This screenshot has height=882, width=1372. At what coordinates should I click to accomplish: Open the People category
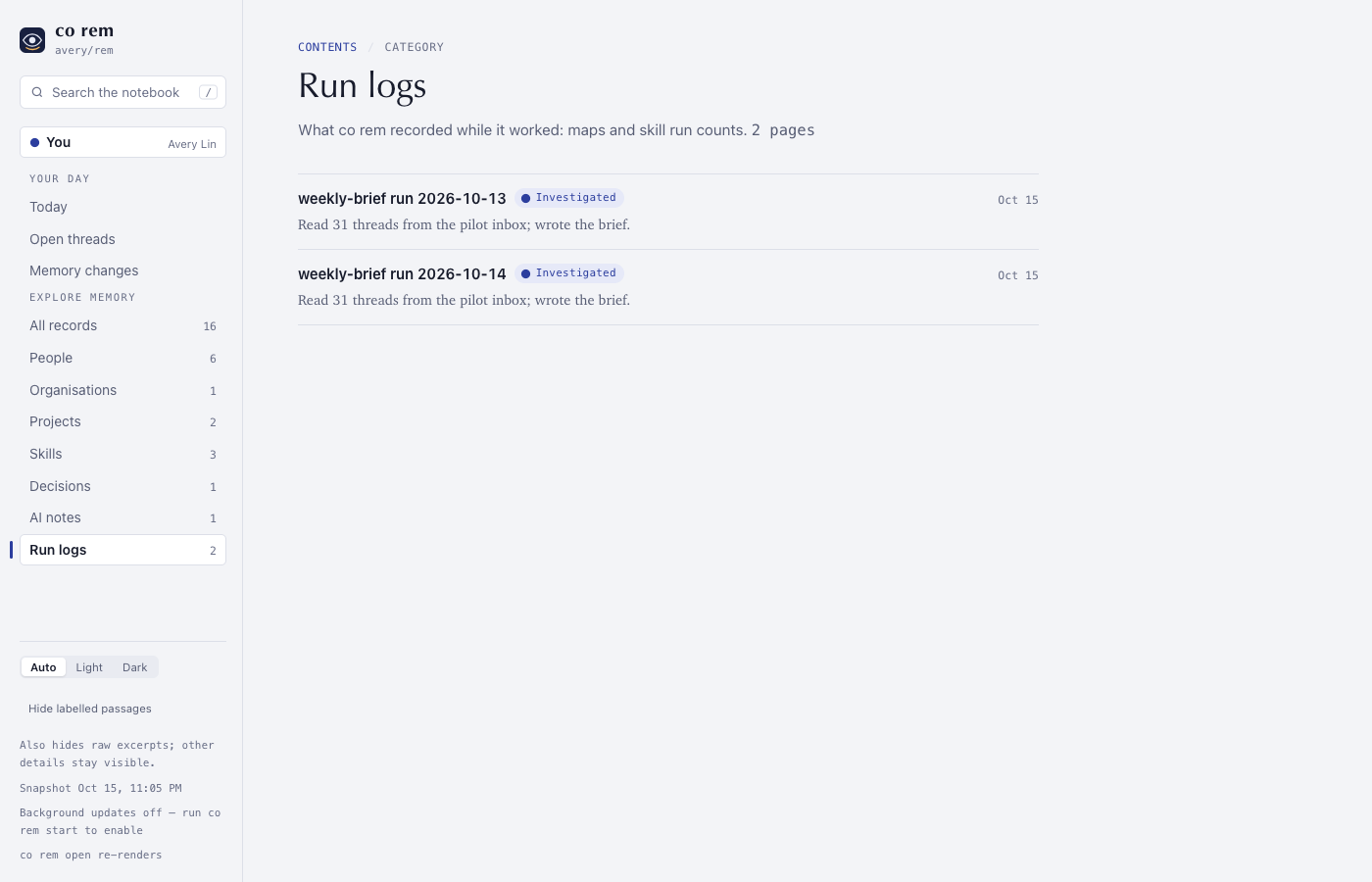pyautogui.click(x=122, y=358)
